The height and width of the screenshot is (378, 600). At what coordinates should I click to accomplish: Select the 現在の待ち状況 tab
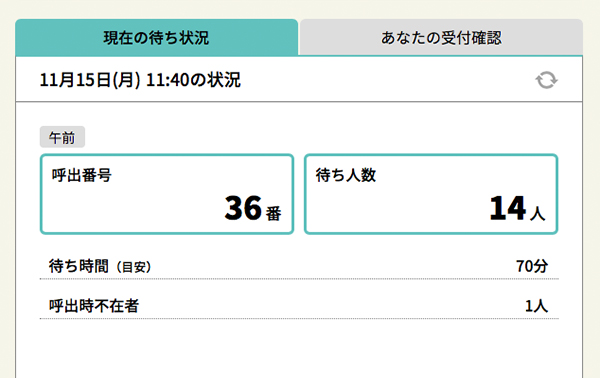coord(157,37)
